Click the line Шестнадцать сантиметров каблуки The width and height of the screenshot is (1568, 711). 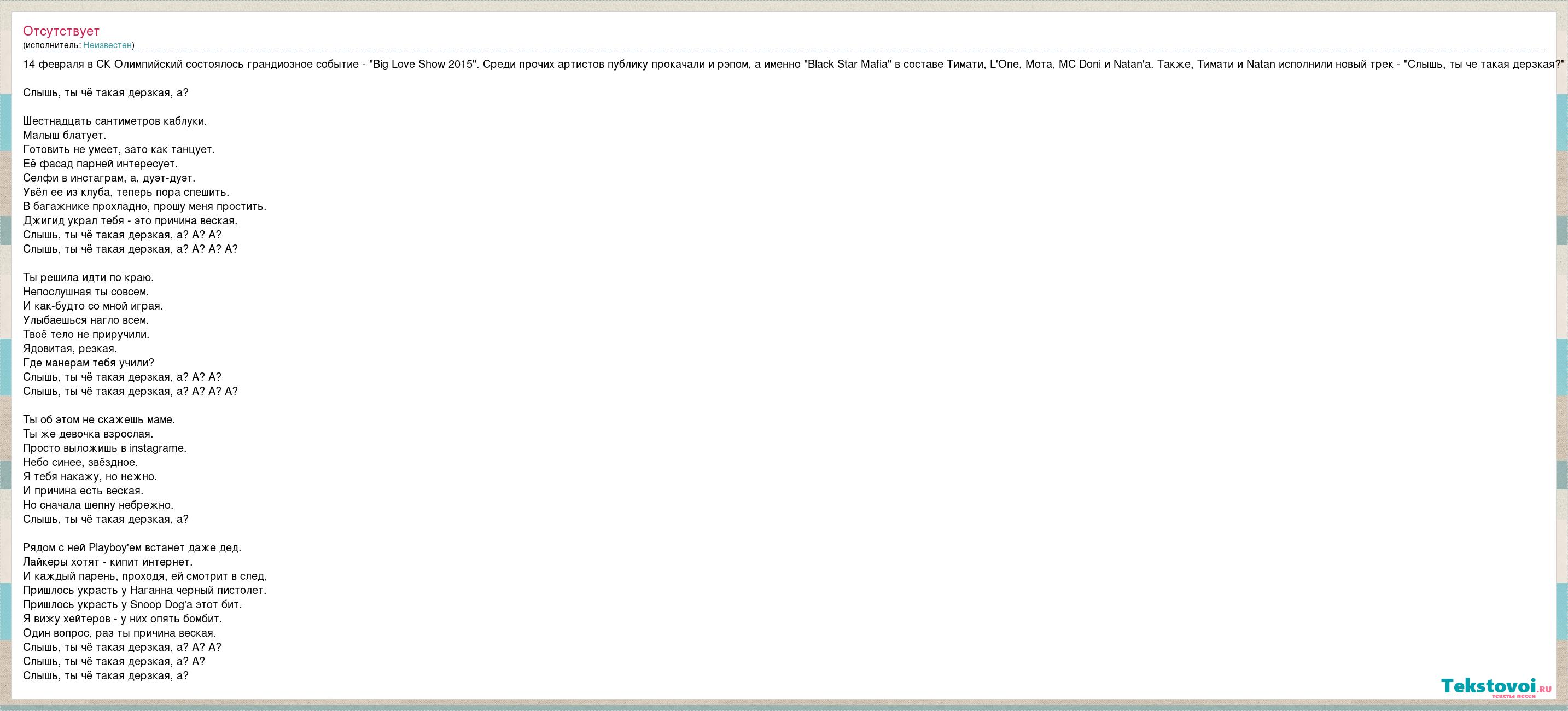point(115,121)
